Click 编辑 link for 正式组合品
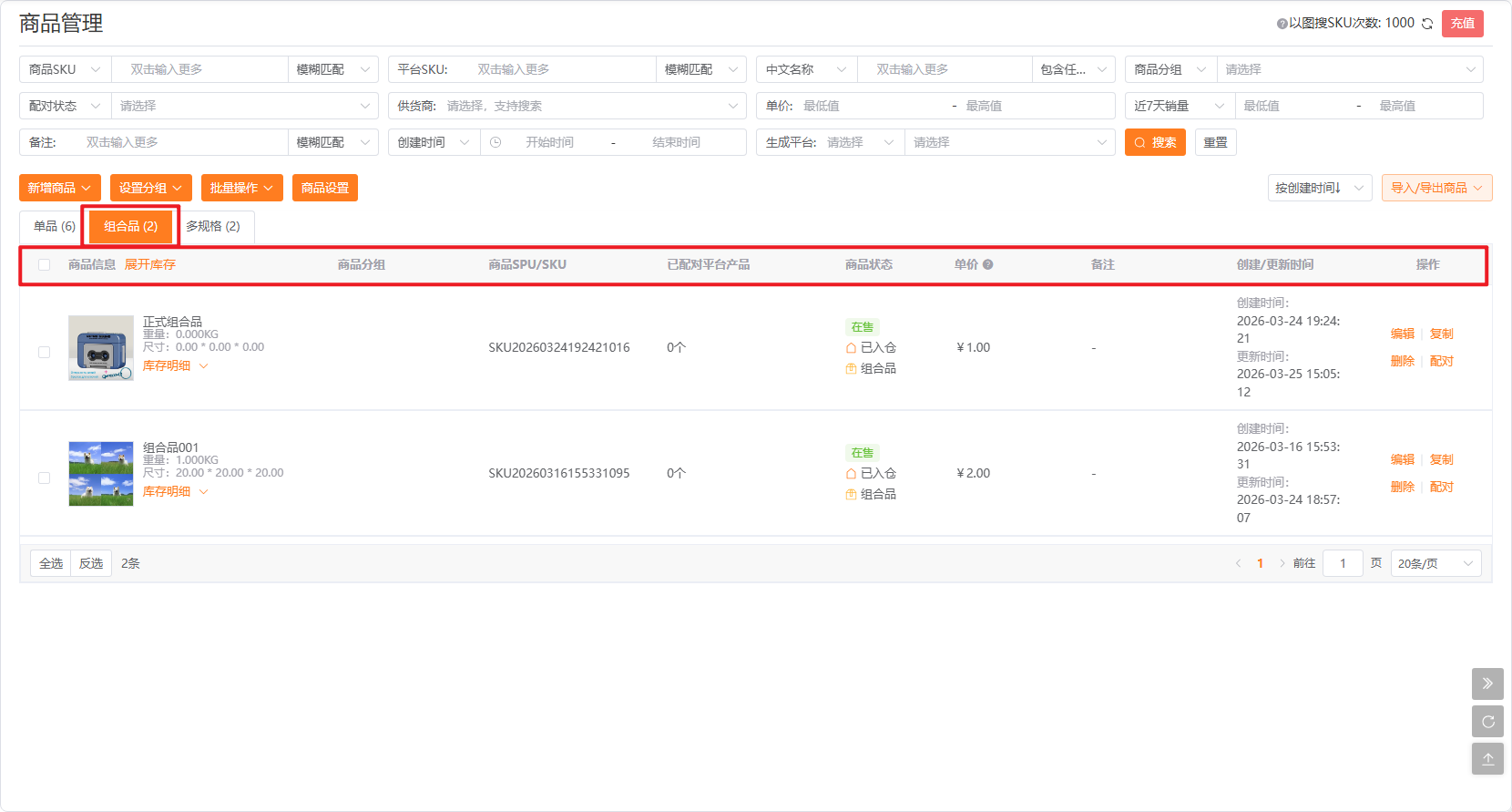Screen dimensions: 1512x812 coord(1403,334)
